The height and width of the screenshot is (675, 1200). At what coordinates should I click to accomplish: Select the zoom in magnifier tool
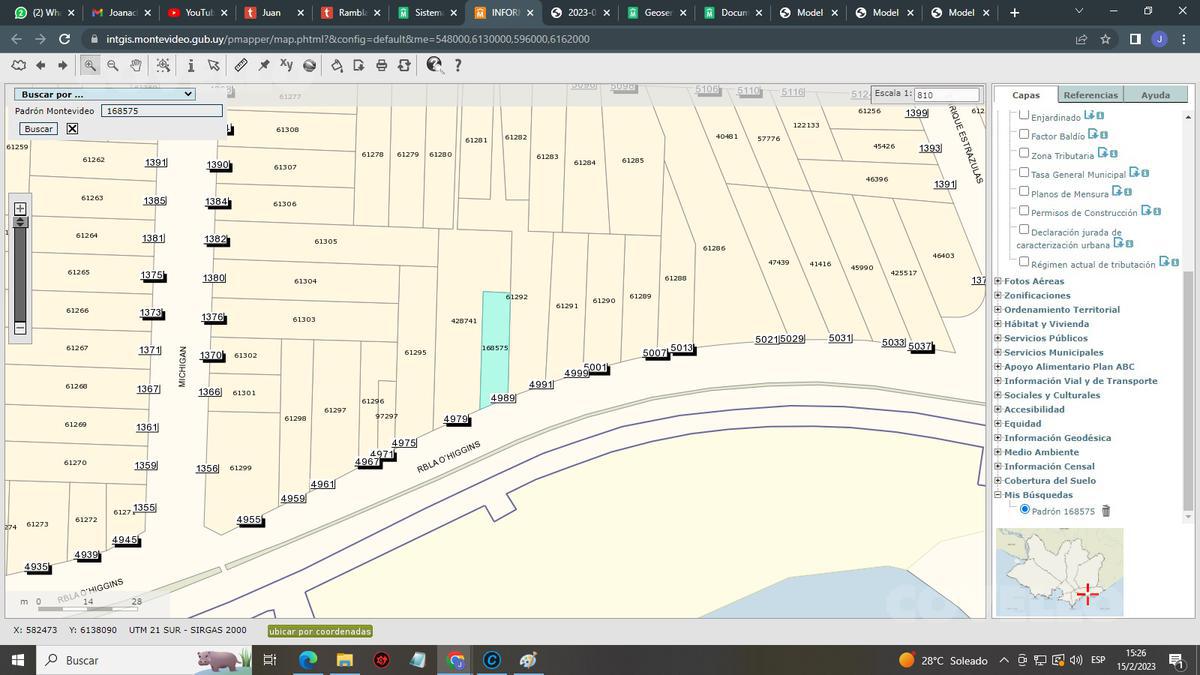[90, 65]
